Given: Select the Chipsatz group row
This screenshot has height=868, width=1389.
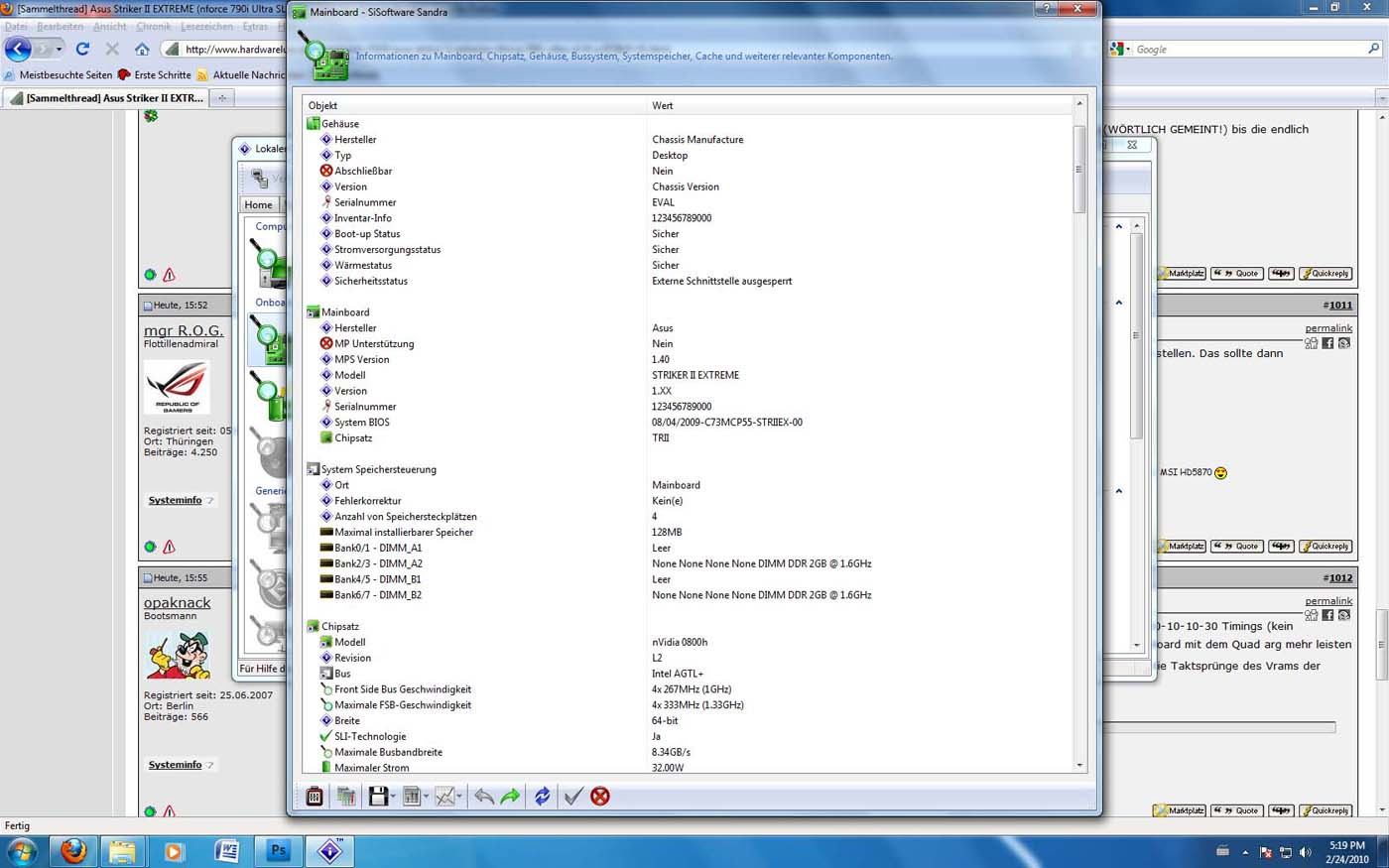Looking at the screenshot, I should [x=340, y=627].
